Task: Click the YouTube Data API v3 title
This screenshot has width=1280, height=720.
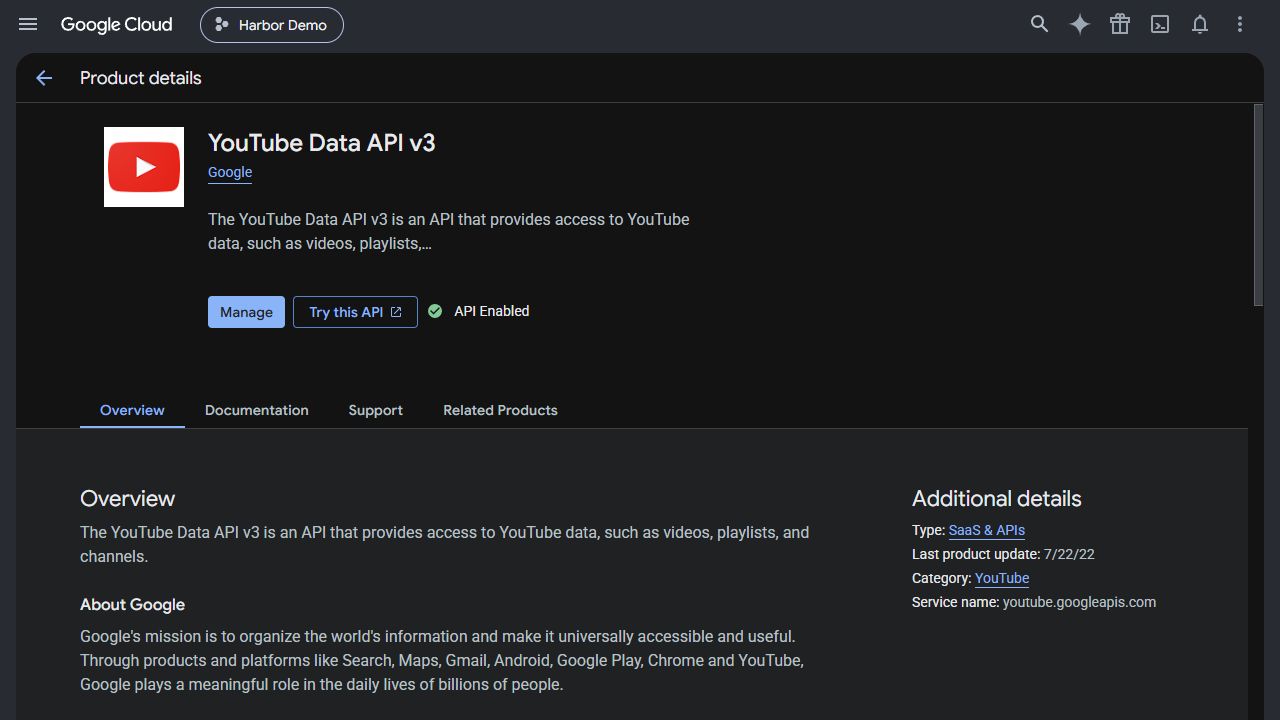Action: click(x=322, y=143)
